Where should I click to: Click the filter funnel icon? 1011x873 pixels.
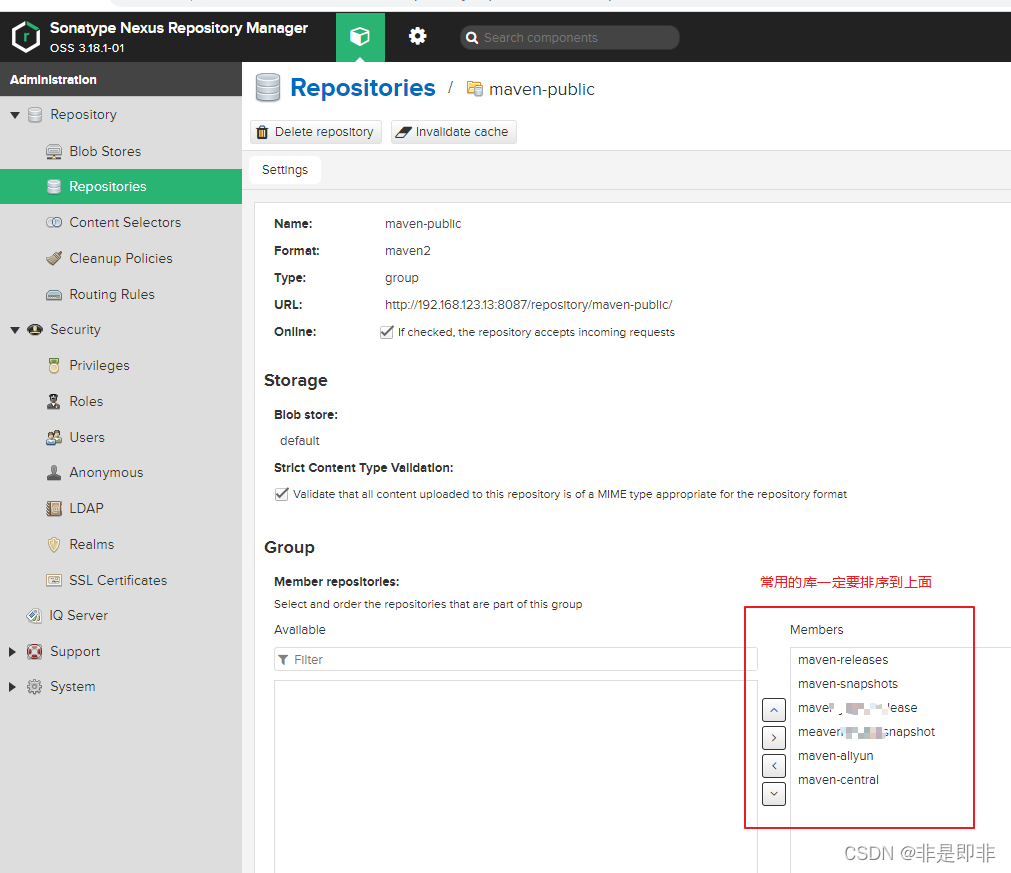[x=283, y=660]
